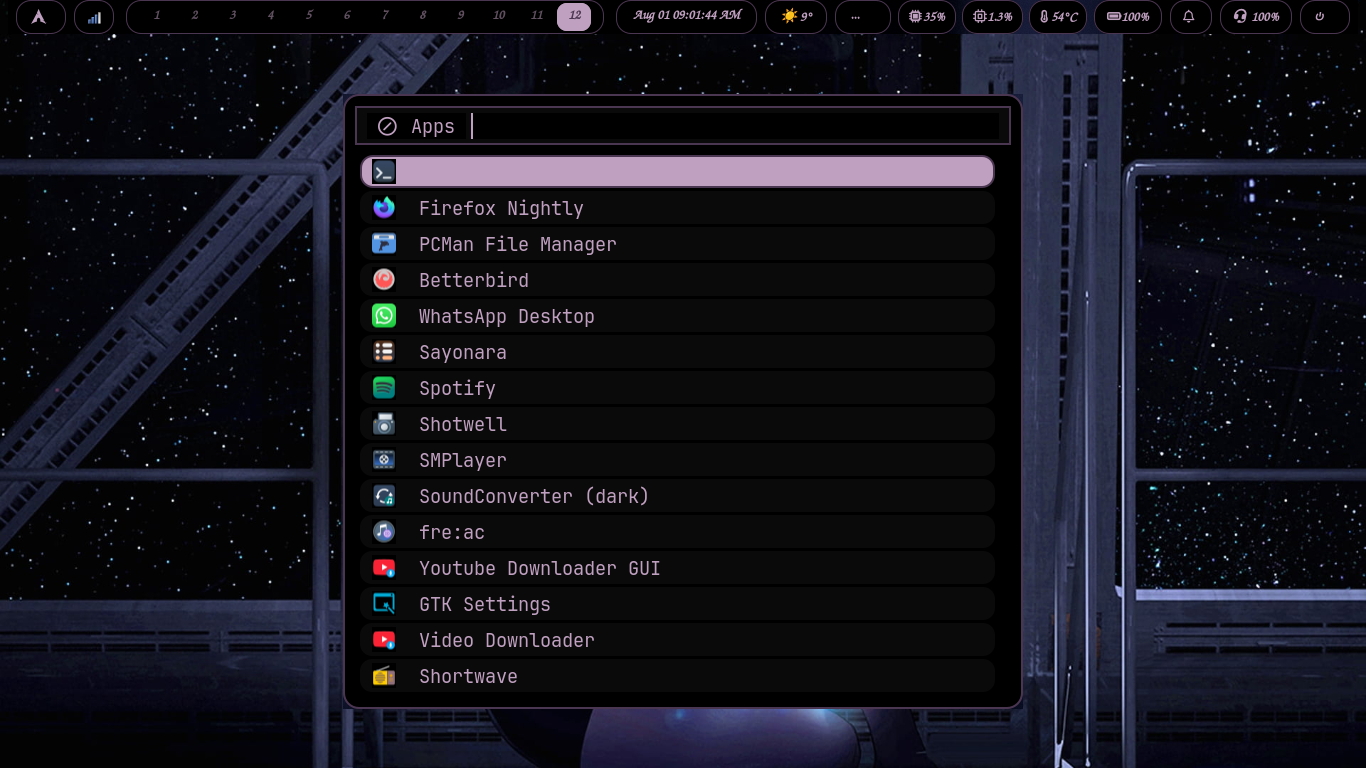Click the SMPlayer icon
The image size is (1366, 768).
[x=384, y=460]
